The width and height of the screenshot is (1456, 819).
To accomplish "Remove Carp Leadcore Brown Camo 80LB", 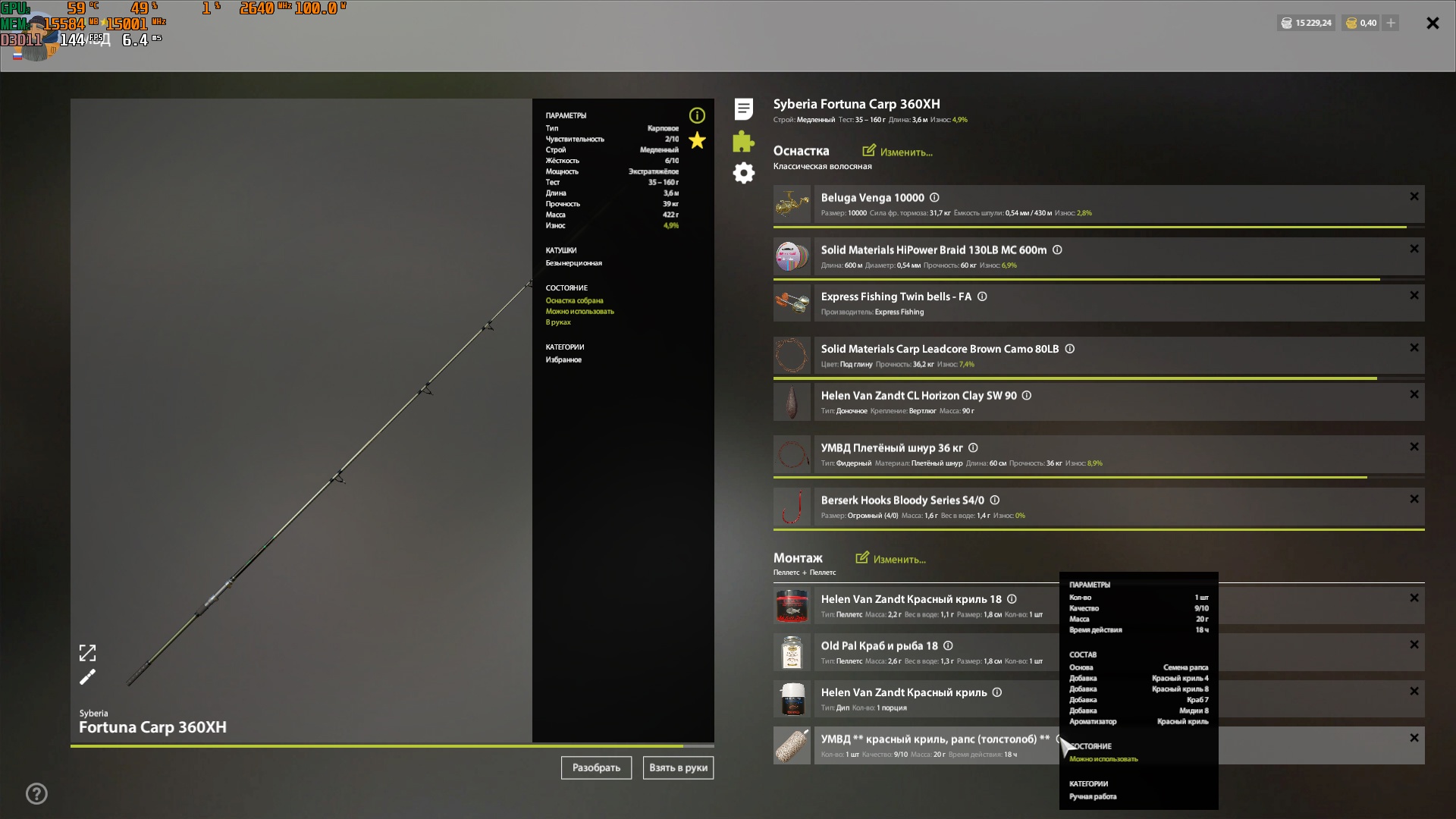I will [1414, 347].
